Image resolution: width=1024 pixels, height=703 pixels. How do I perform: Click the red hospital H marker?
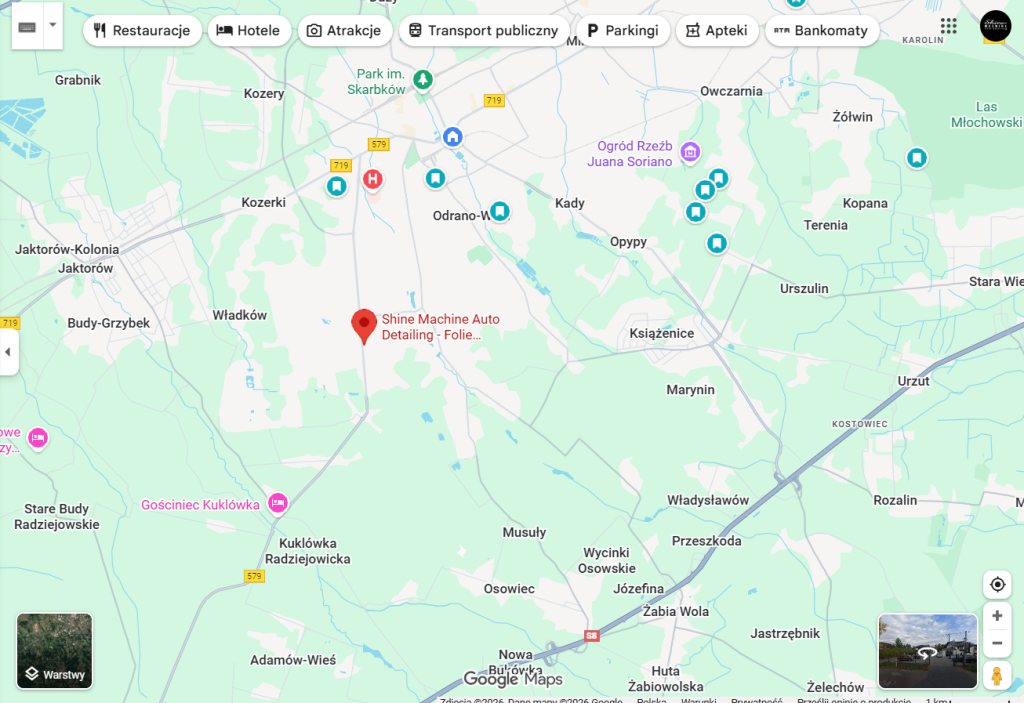372,179
